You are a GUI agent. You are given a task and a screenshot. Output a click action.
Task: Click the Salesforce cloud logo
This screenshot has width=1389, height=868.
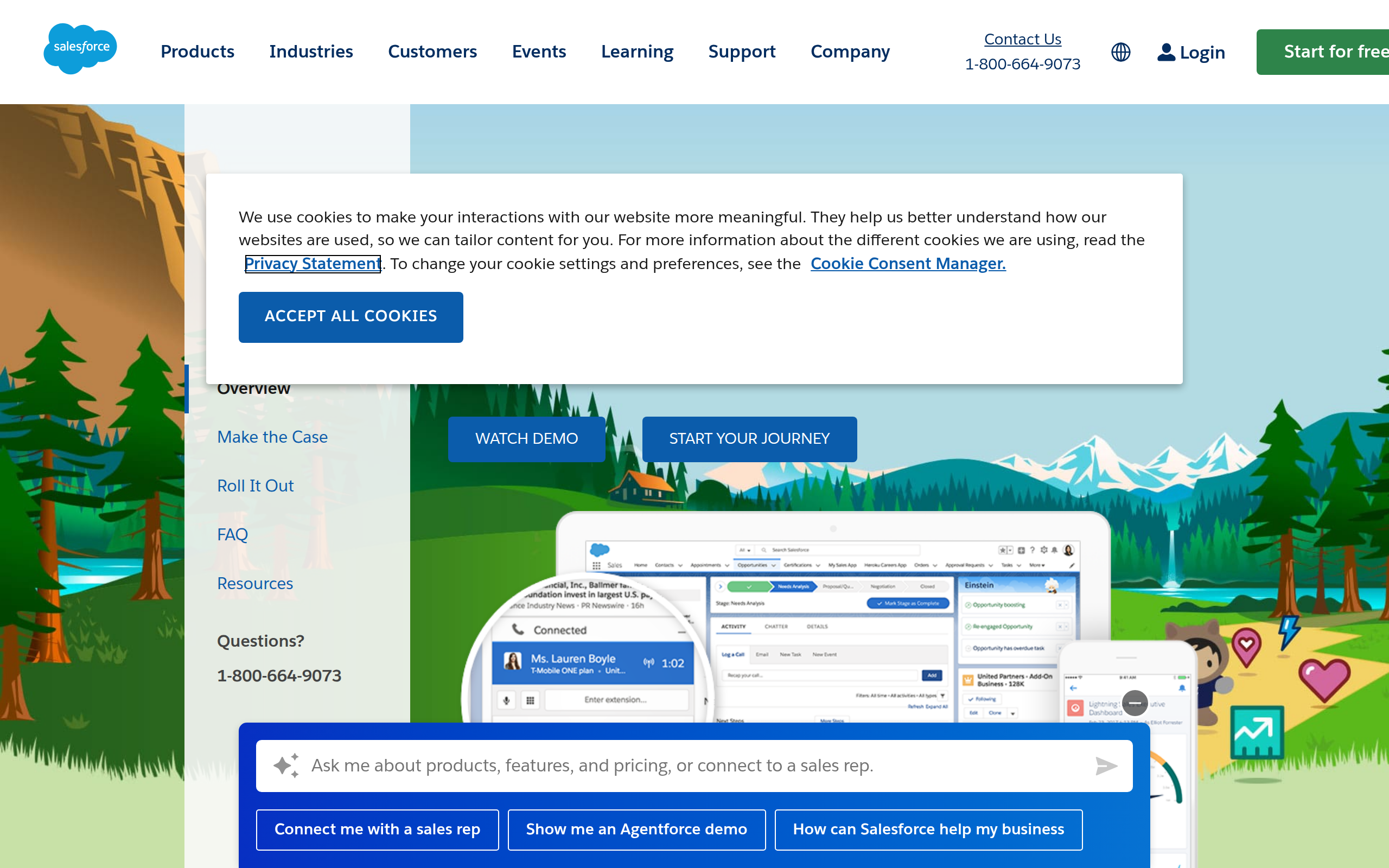tap(80, 48)
